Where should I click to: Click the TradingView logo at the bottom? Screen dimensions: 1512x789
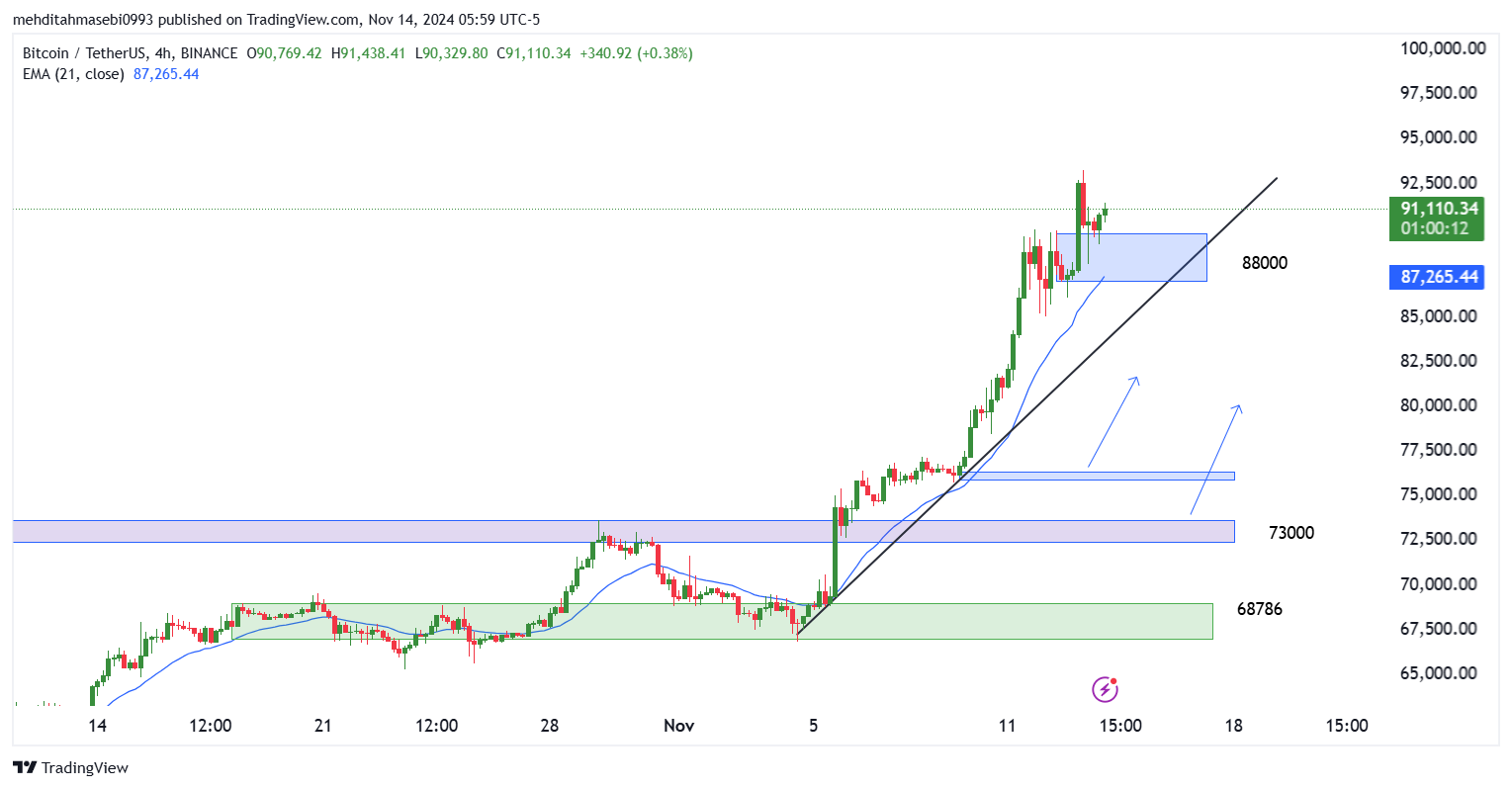tap(70, 767)
